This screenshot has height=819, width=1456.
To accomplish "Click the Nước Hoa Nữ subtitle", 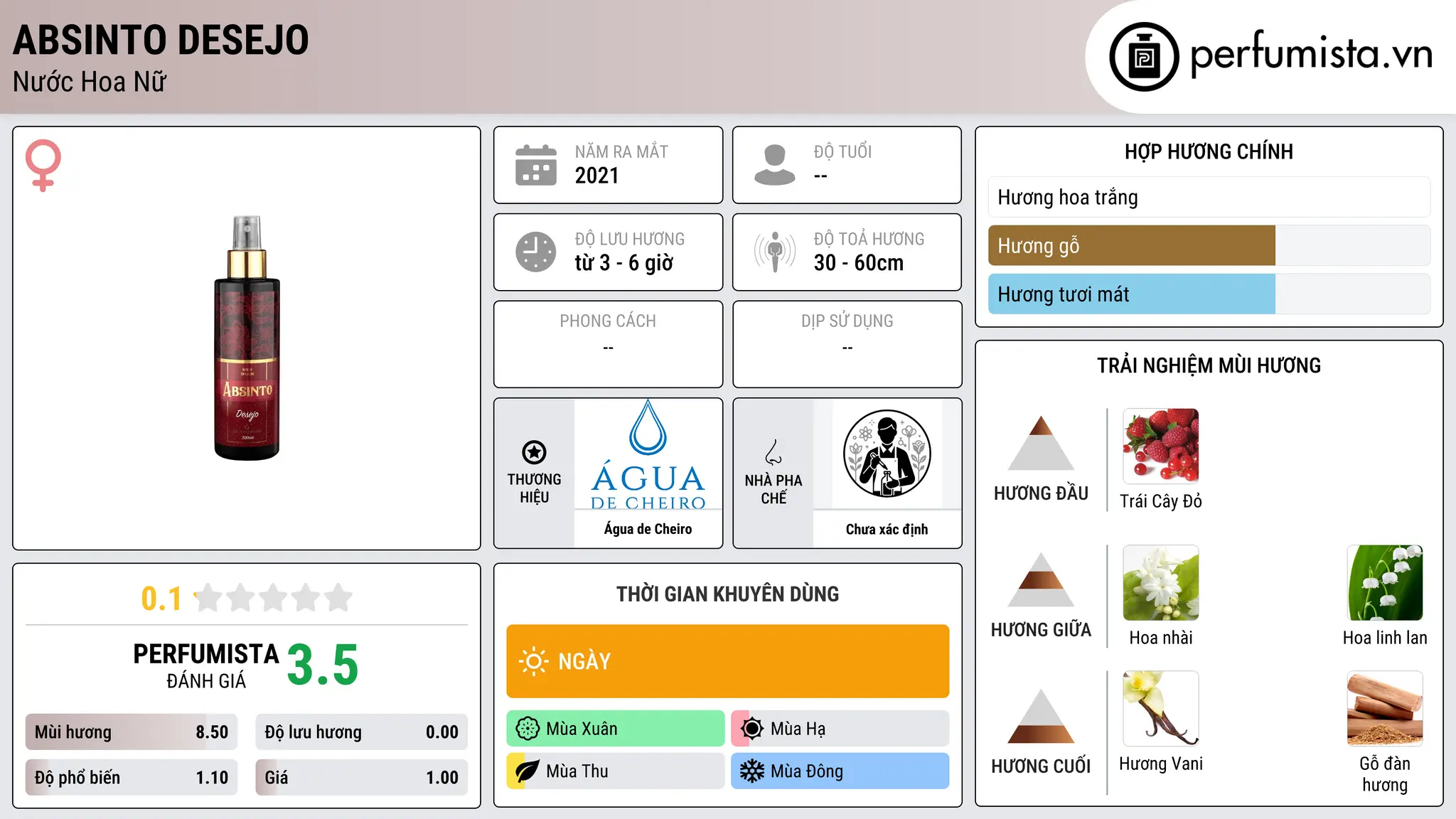I will click(x=90, y=82).
